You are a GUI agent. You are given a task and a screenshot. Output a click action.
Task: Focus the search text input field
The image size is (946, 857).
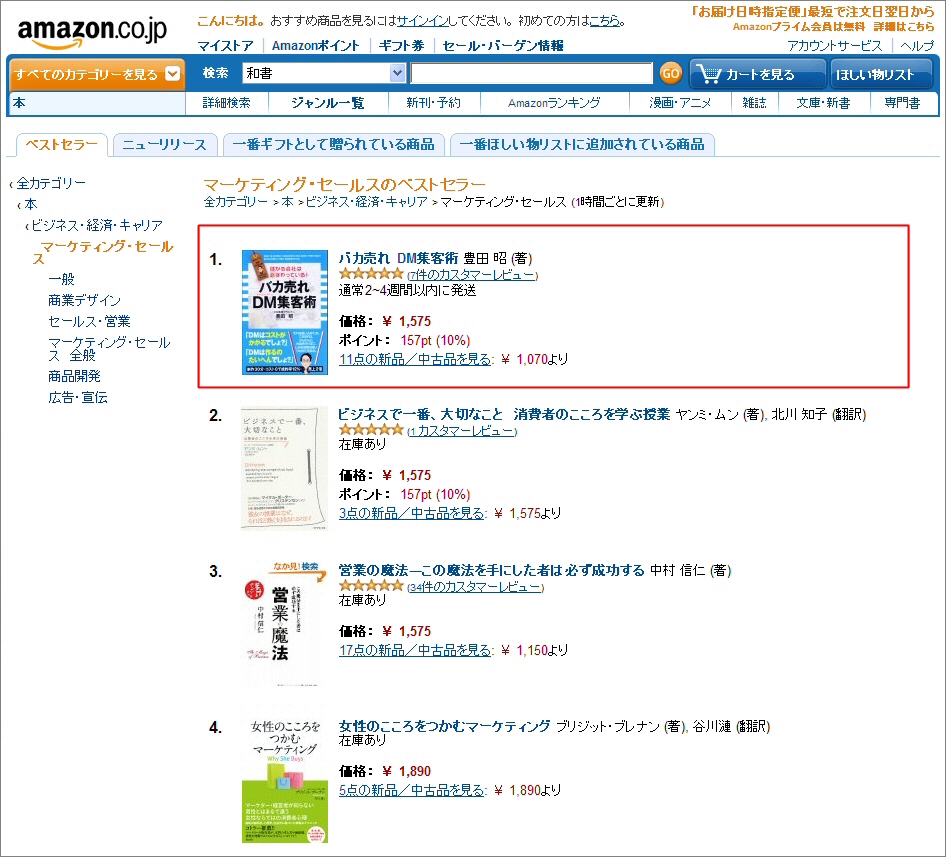click(x=531, y=73)
